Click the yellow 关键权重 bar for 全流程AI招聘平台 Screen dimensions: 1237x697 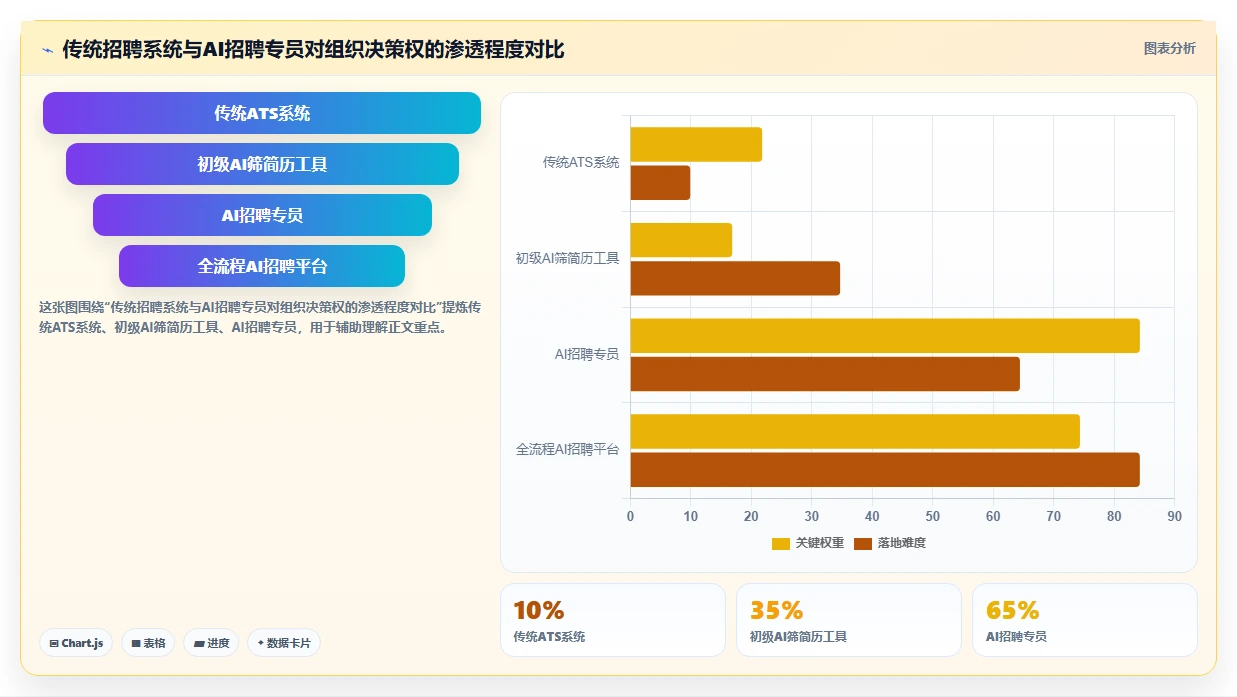[x=855, y=431]
